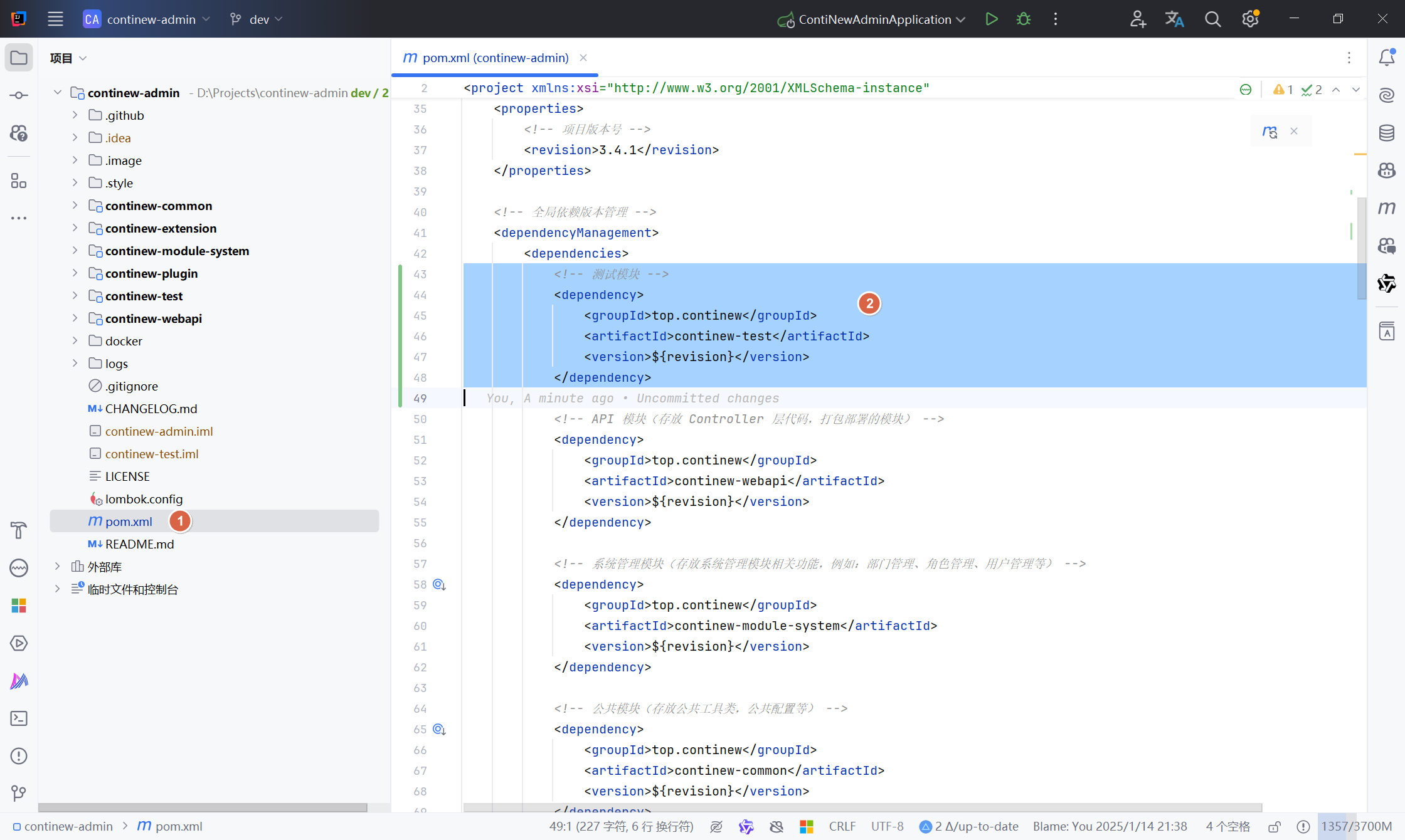Viewport: 1405px width, 840px height.
Task: Grab project panel horizontal scrollbar
Action: tap(203, 807)
